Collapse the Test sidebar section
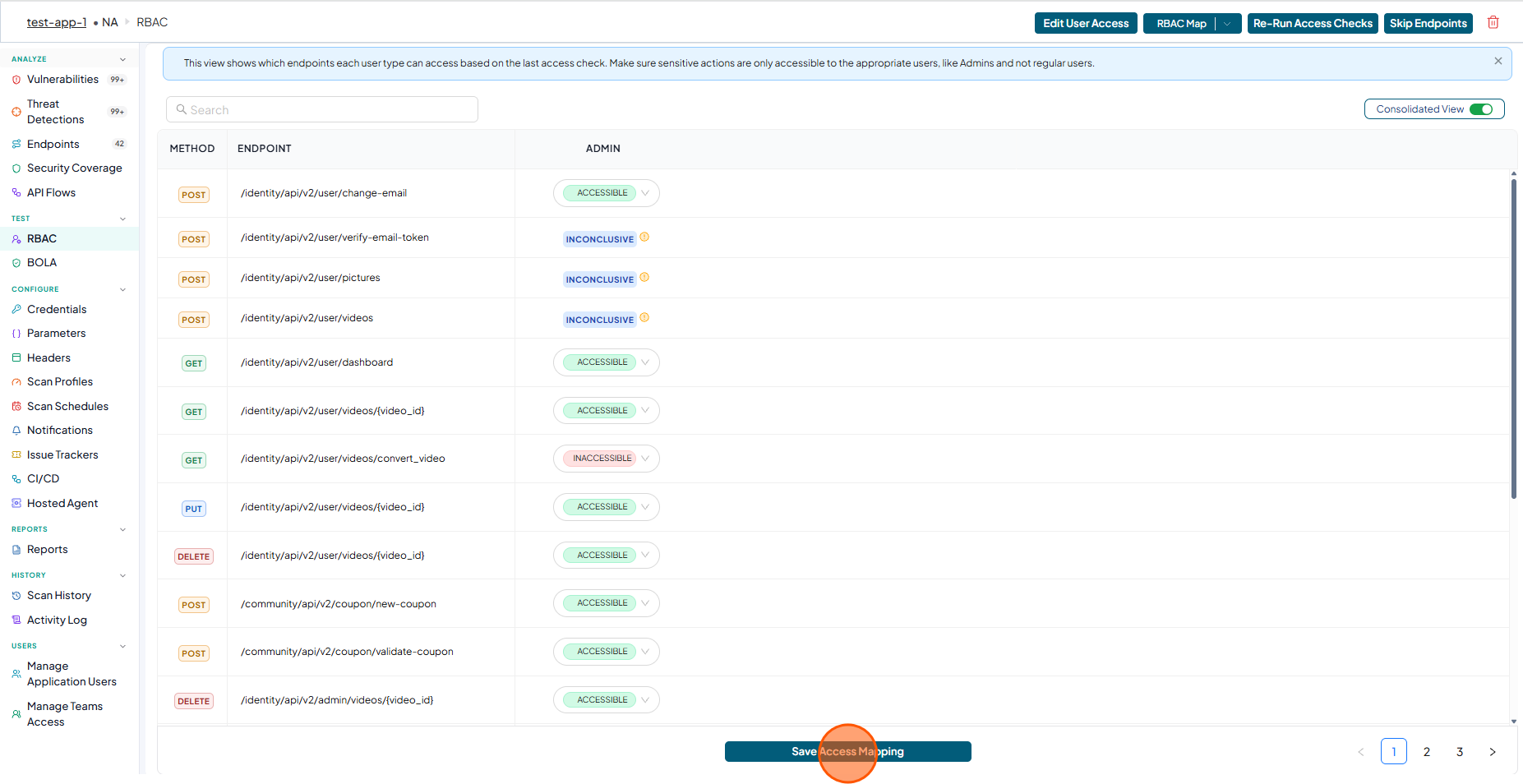Screen dimensions: 1523x784 click(x=123, y=219)
